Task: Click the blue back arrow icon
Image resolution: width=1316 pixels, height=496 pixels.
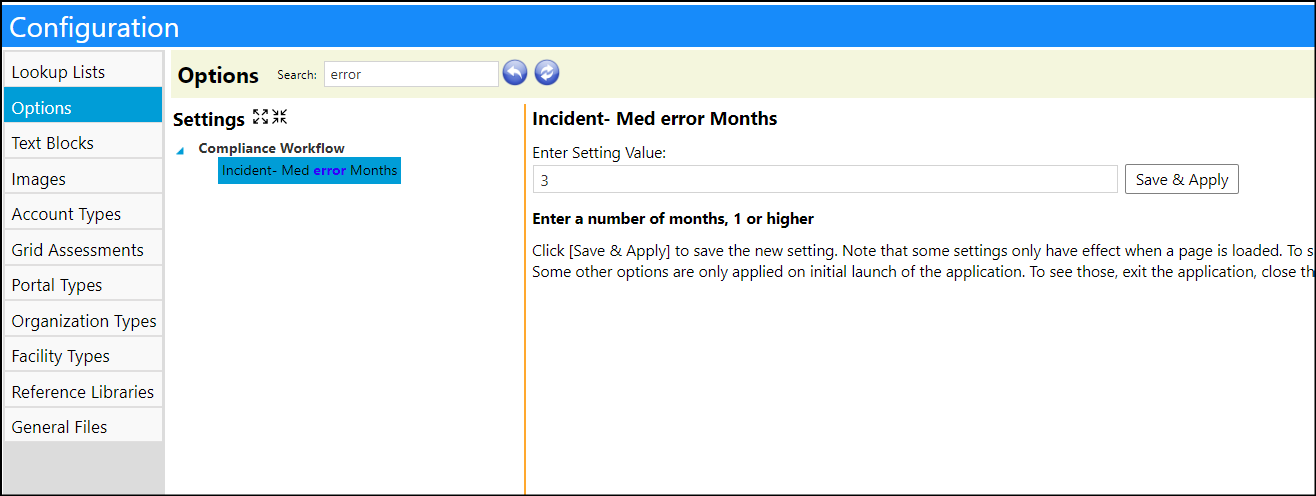Action: 515,73
